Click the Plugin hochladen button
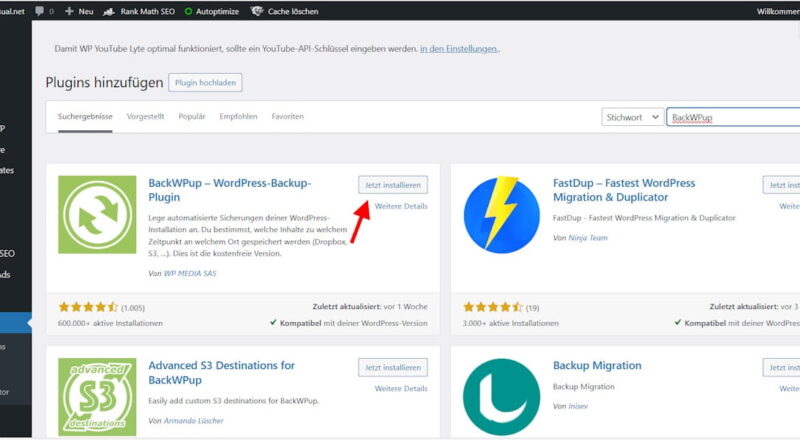Screen dimensions: 800x440 click(205, 83)
